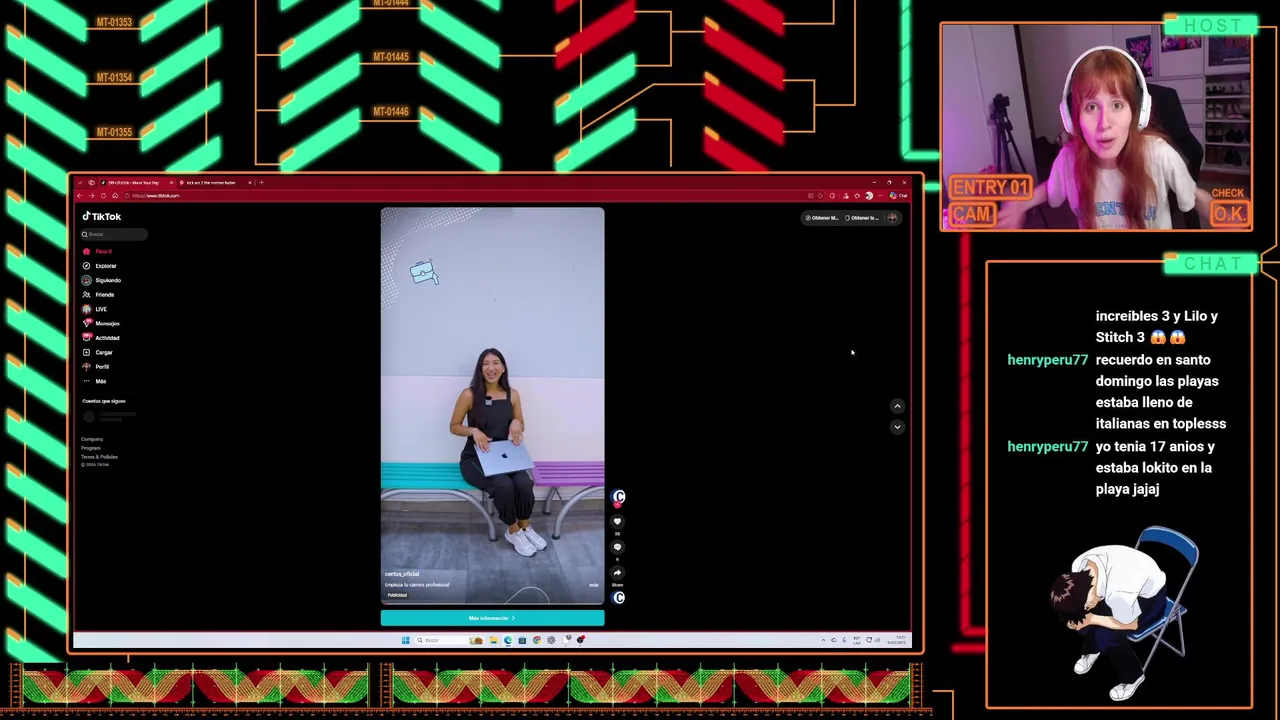Open the browser three-dots menu
1280x720 pixels.
[880, 196]
